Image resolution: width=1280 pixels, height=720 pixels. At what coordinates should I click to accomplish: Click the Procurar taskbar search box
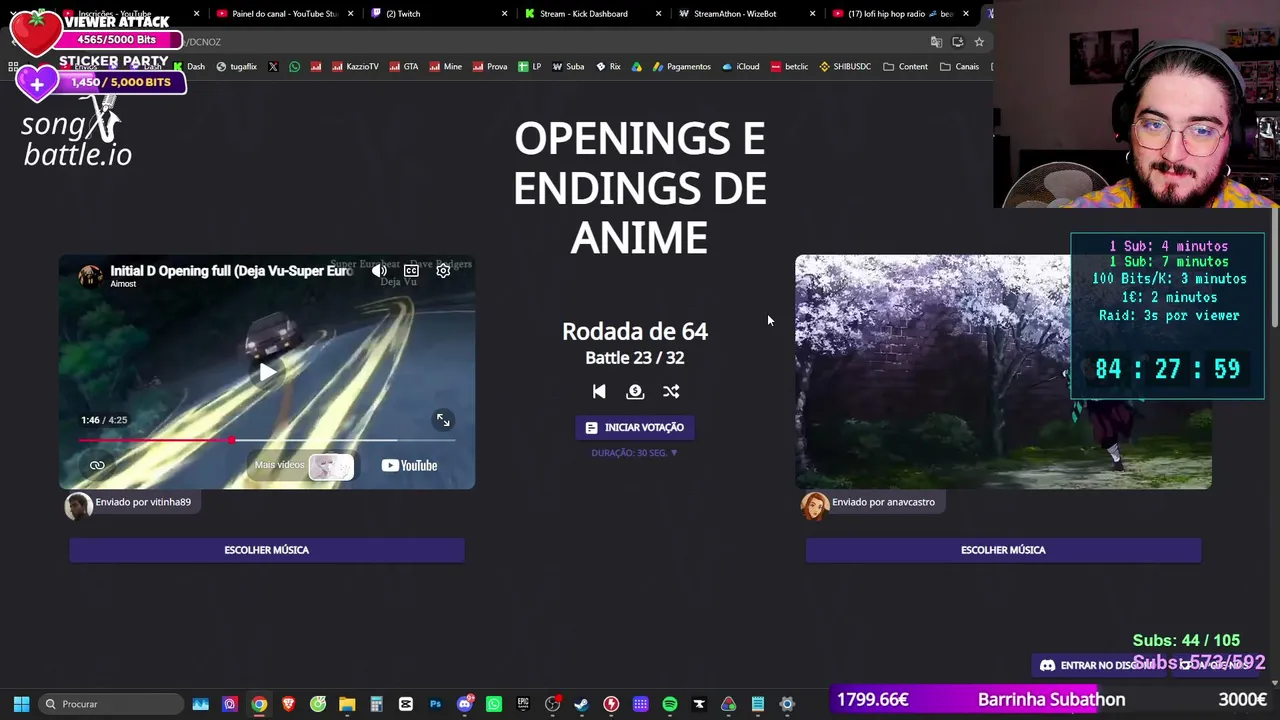click(x=112, y=704)
